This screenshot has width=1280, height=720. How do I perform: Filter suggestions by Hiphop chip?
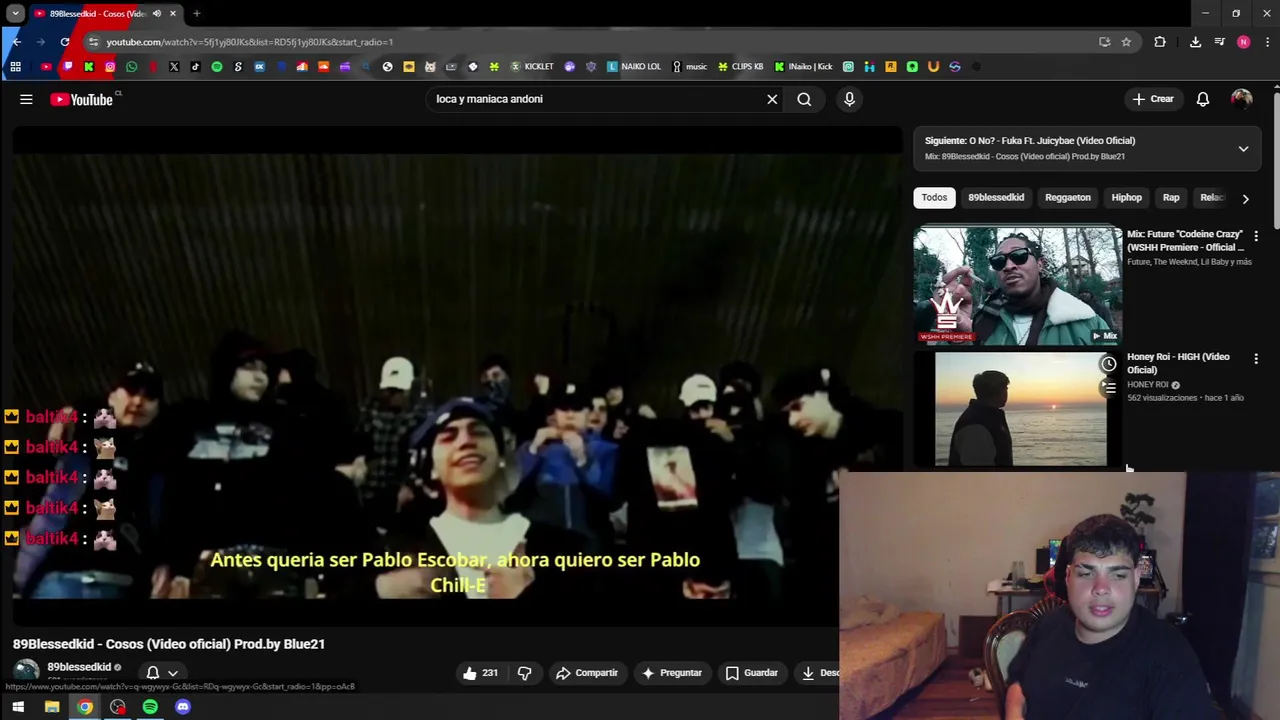coord(1126,197)
